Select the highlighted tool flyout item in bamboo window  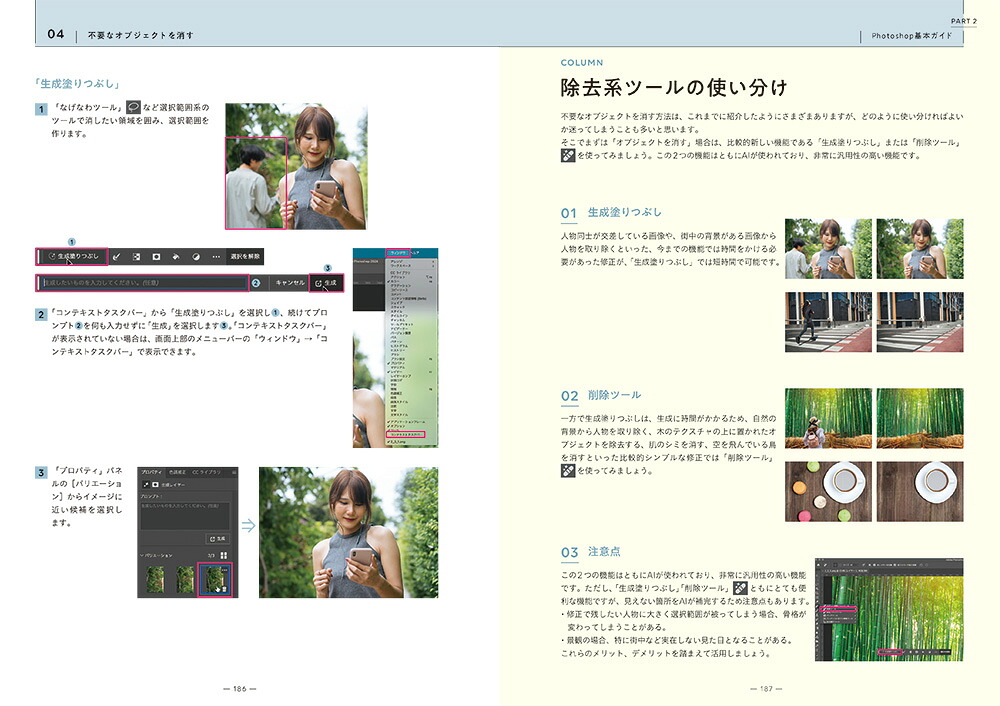pos(840,610)
